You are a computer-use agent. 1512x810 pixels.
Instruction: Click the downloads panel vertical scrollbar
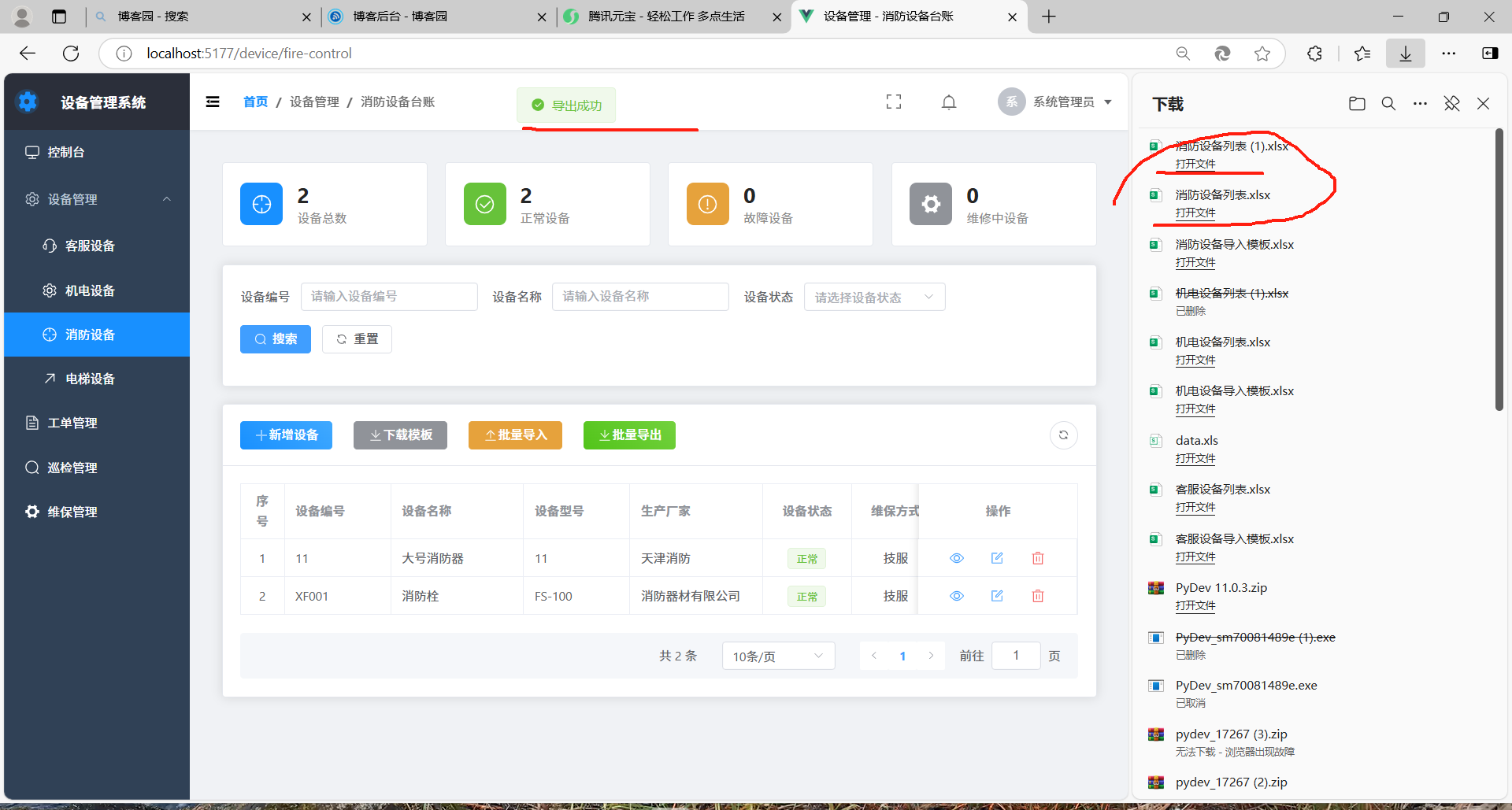pos(1499,269)
